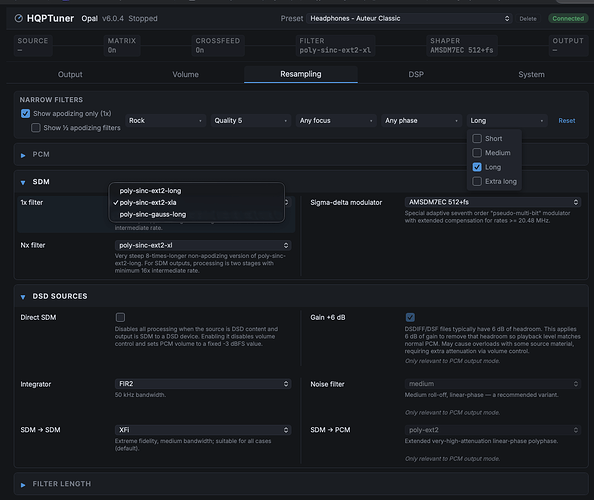Click the HQPTuner logo icon
This screenshot has width=594, height=500.
pos(19,18)
